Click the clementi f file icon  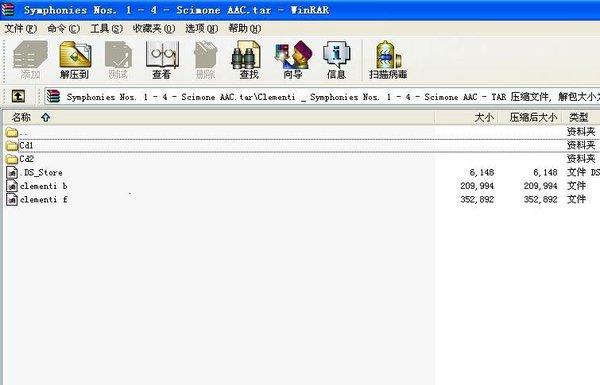12,199
